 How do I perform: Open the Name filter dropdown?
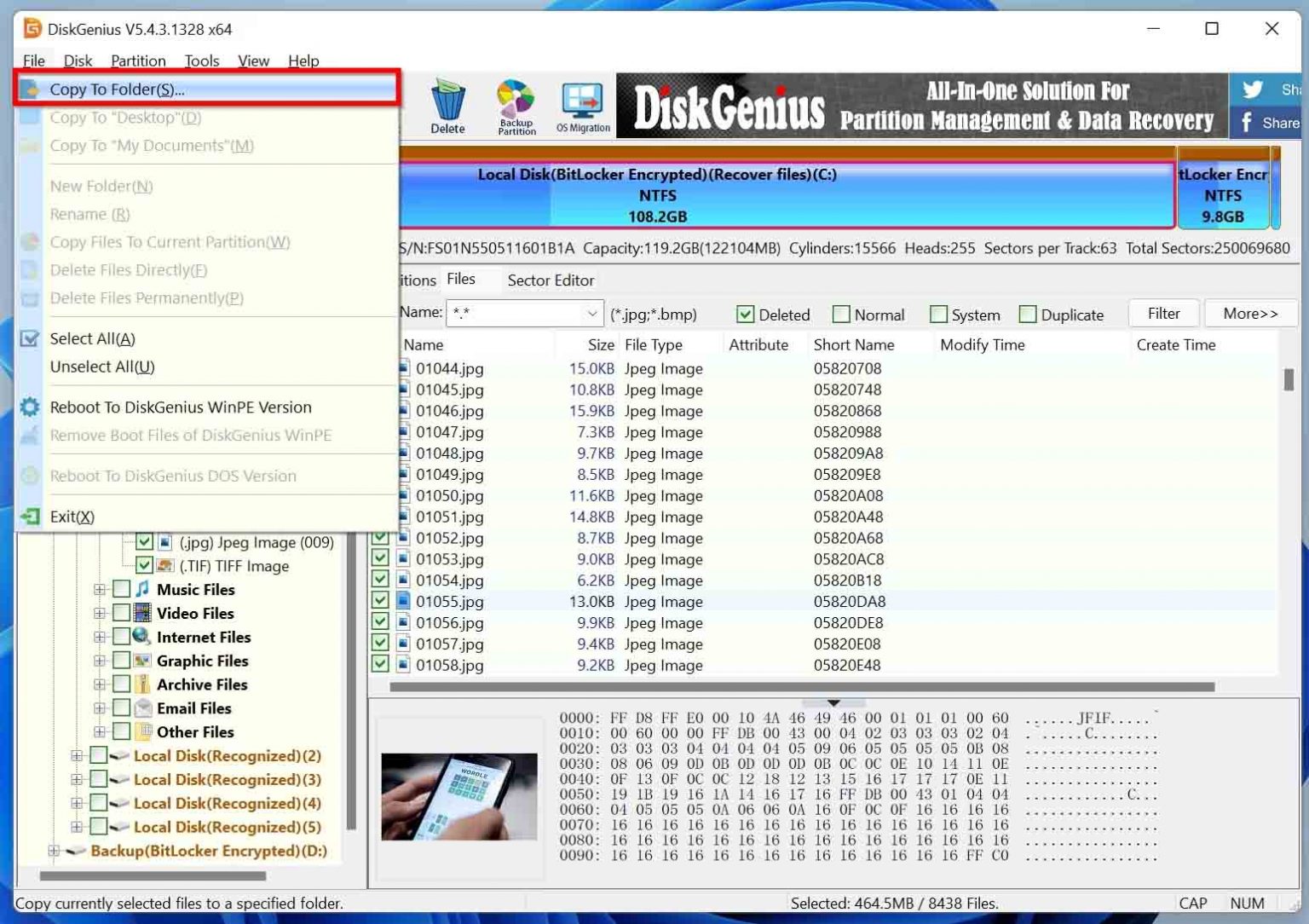pyautogui.click(x=592, y=313)
